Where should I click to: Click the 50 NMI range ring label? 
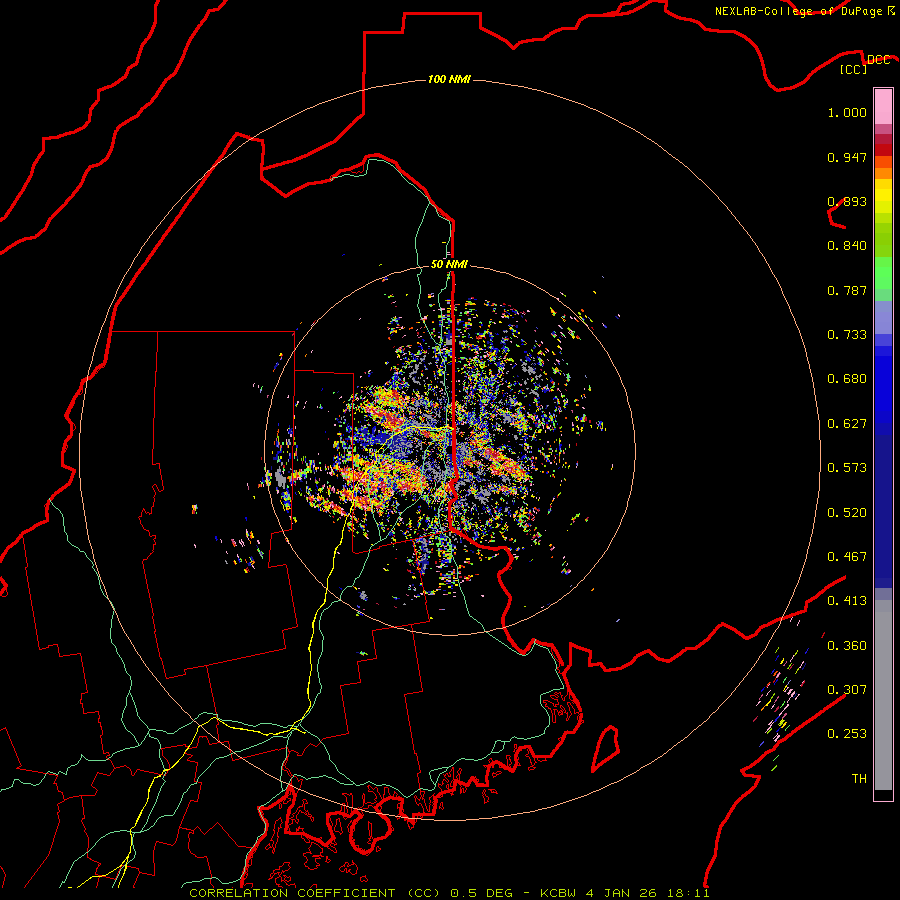tap(449, 264)
